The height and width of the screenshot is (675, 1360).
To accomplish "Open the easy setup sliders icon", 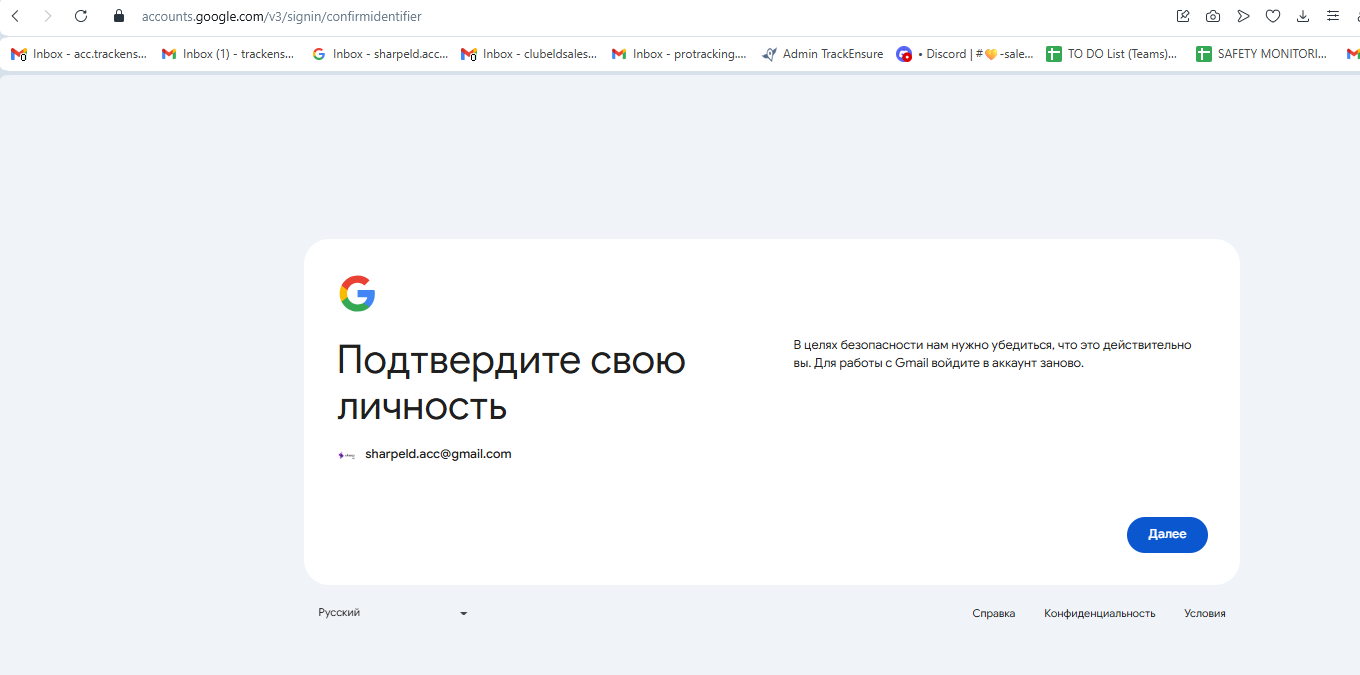I will coord(1333,16).
